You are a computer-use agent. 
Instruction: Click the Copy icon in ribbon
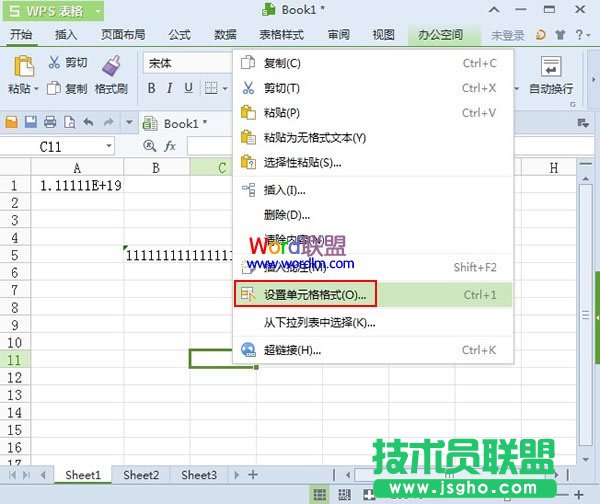pyautogui.click(x=54, y=88)
